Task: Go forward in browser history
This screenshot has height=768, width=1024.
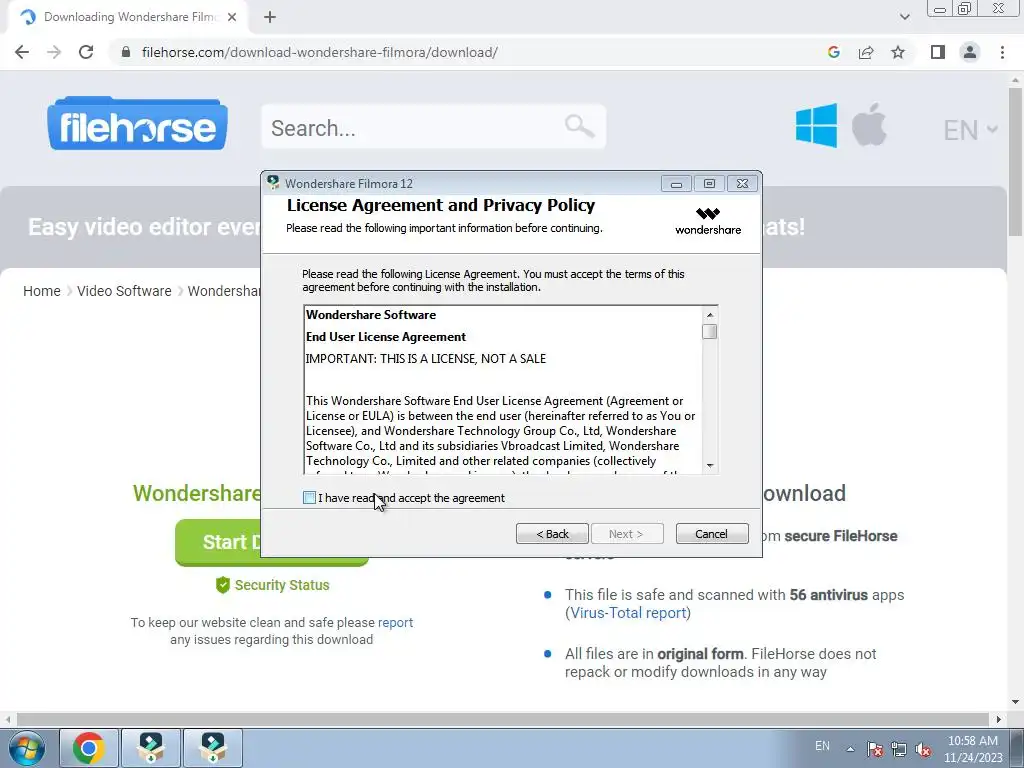Action: (x=54, y=52)
